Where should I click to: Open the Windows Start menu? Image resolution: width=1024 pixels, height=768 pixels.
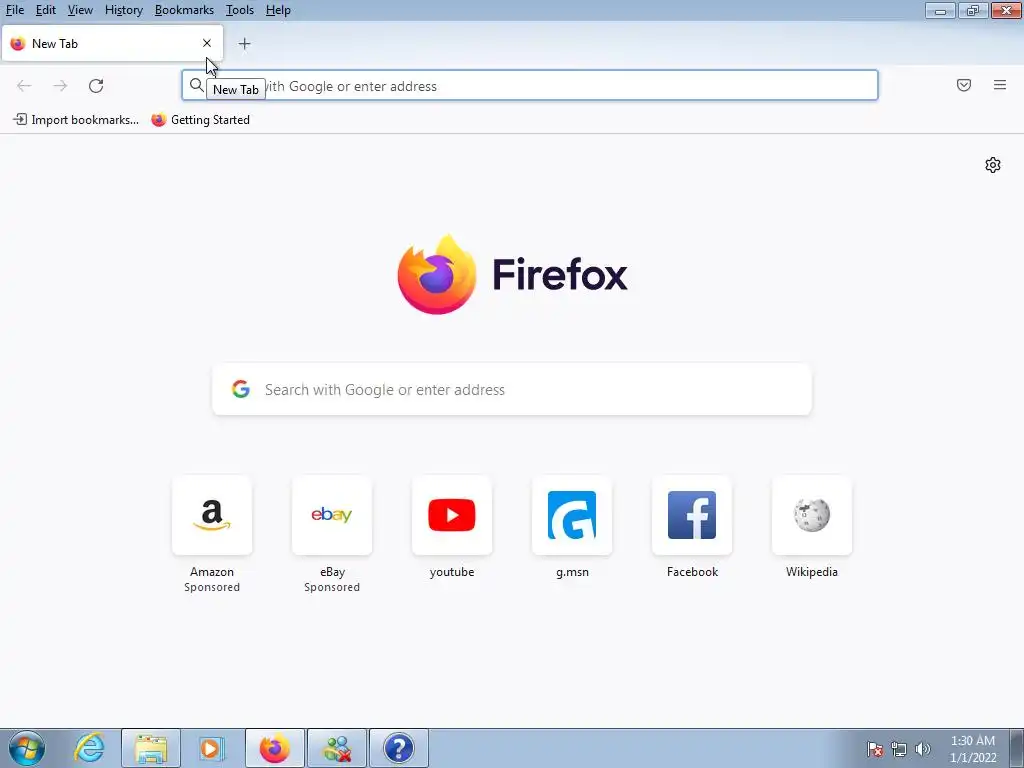(x=26, y=748)
